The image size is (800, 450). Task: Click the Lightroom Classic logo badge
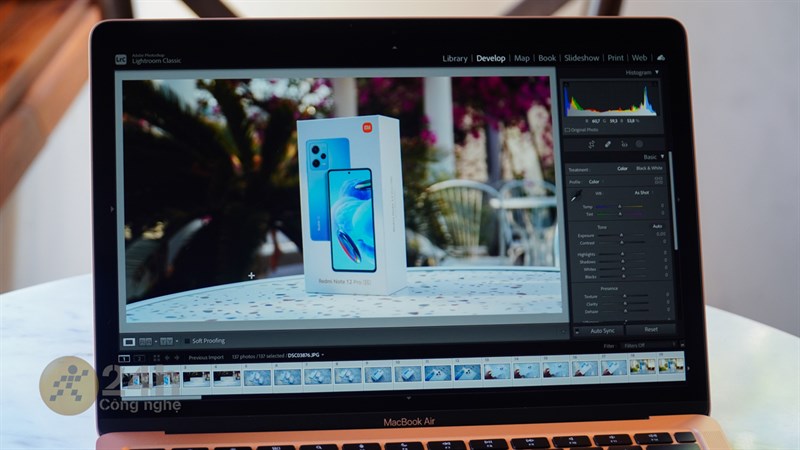pyautogui.click(x=120, y=59)
